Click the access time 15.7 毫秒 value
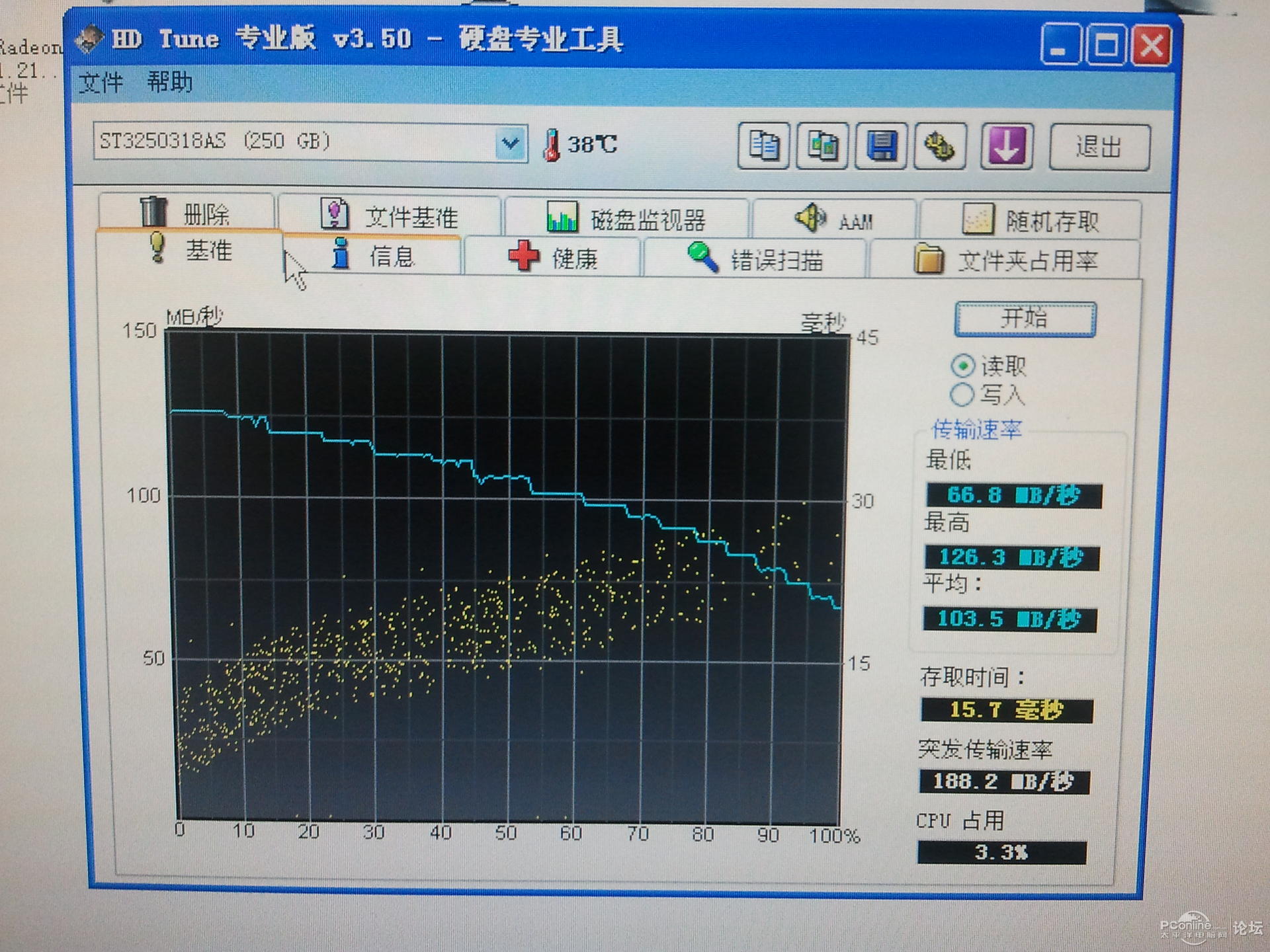The width and height of the screenshot is (1270, 952). [x=1007, y=711]
